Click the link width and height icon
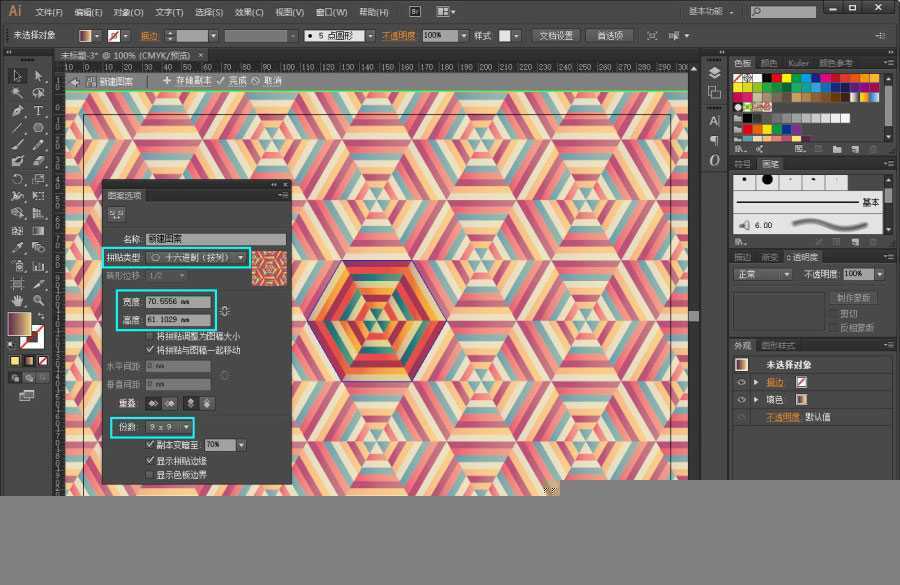The image size is (900, 585). click(224, 310)
